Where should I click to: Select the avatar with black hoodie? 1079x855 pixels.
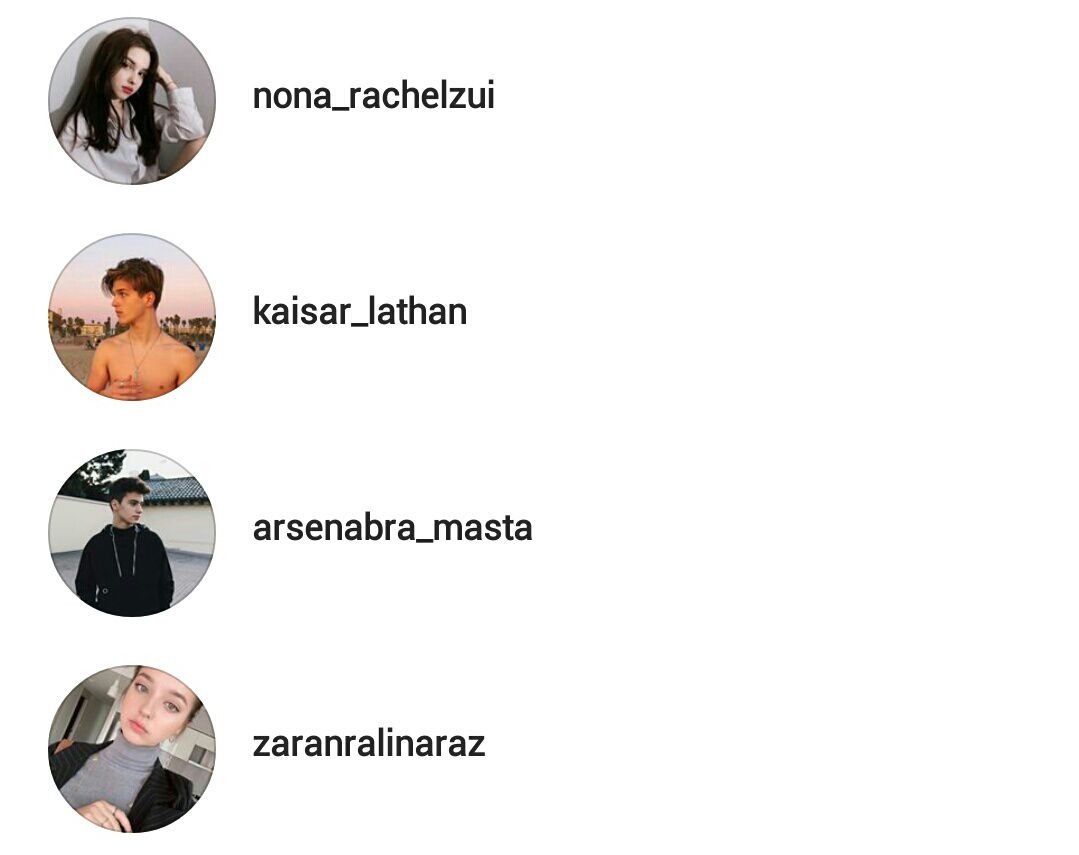[x=131, y=533]
